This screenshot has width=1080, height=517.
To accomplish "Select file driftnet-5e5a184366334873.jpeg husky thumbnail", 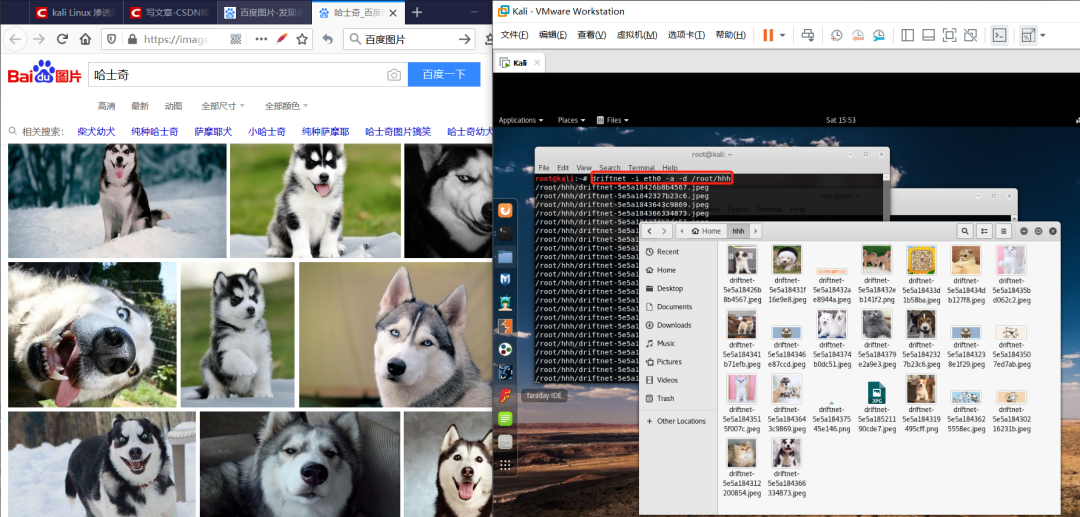I will coord(787,453).
